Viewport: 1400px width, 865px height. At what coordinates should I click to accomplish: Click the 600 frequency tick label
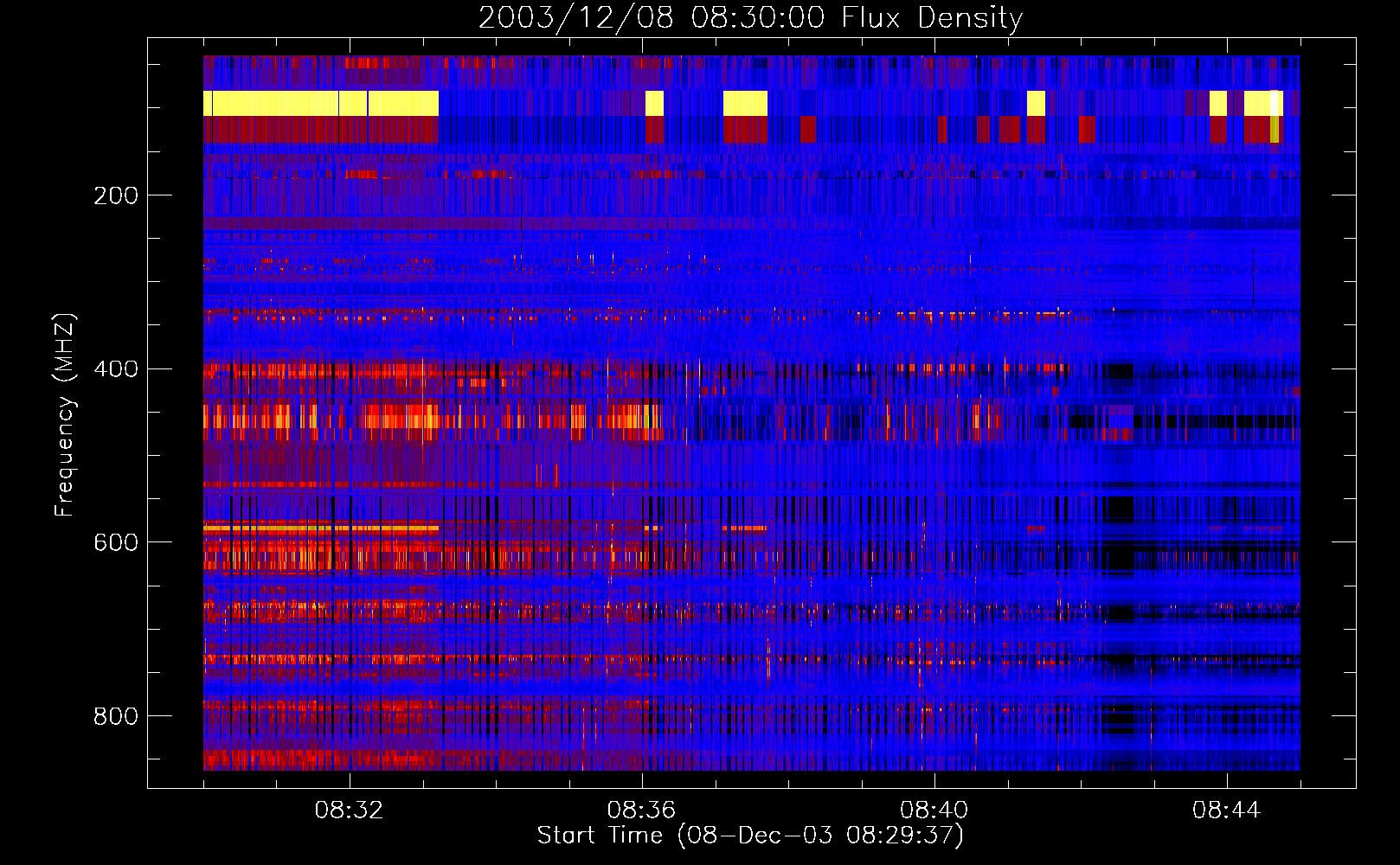point(116,542)
